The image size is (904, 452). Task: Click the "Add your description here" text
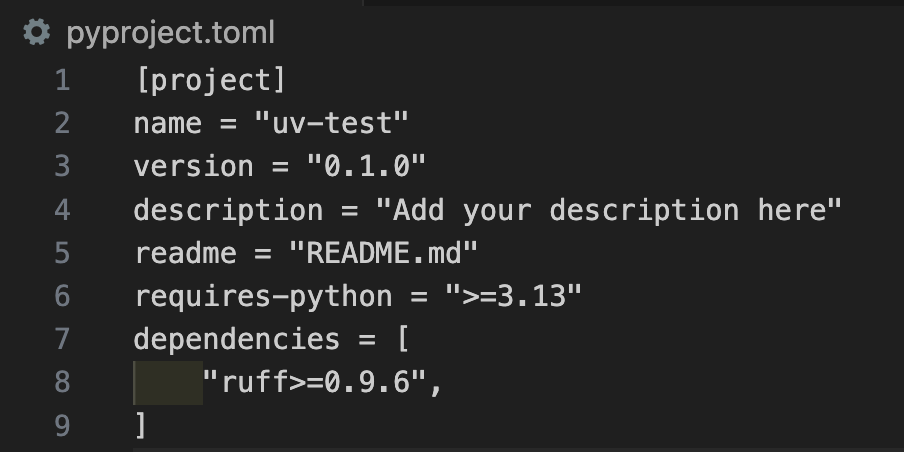tap(608, 210)
